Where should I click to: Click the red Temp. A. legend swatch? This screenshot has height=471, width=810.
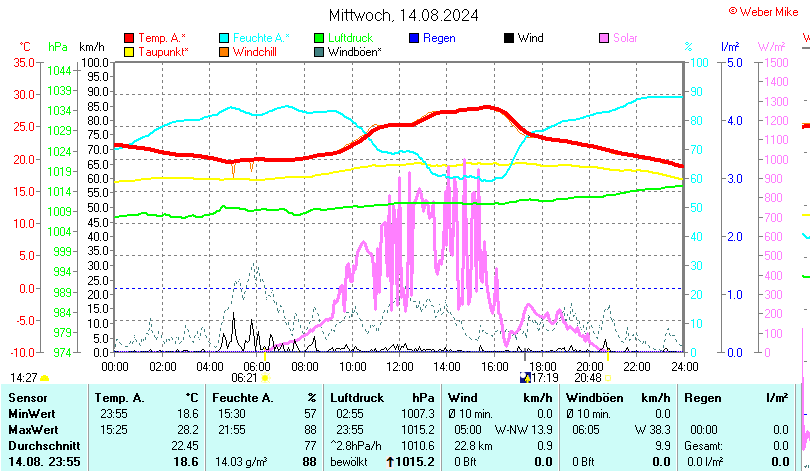(128, 38)
